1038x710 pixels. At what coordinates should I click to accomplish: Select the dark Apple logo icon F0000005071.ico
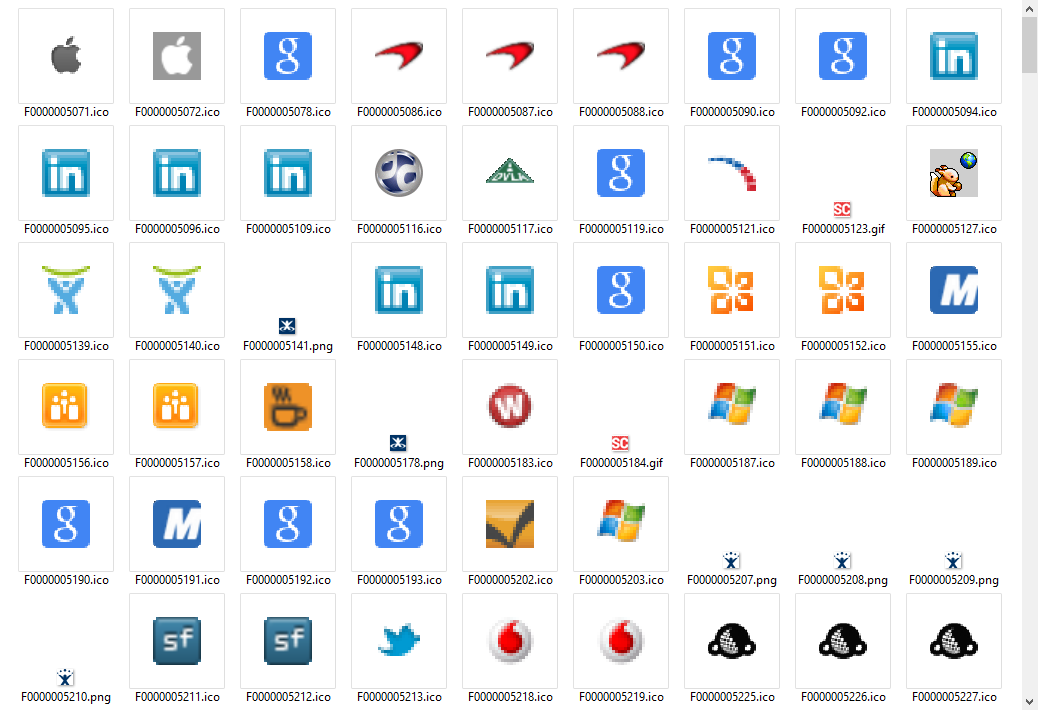(x=66, y=56)
